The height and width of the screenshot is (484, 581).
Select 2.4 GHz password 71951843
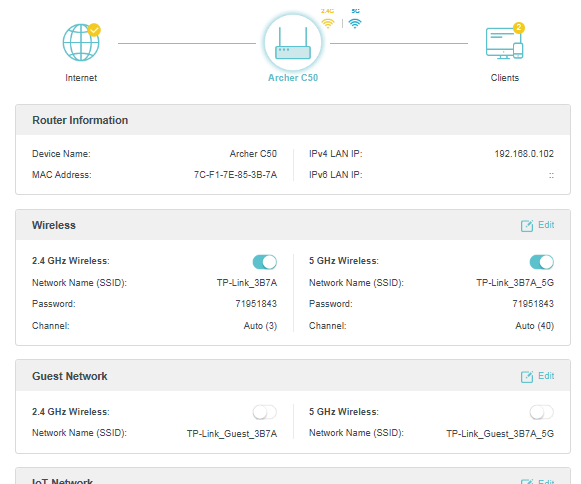click(x=256, y=304)
